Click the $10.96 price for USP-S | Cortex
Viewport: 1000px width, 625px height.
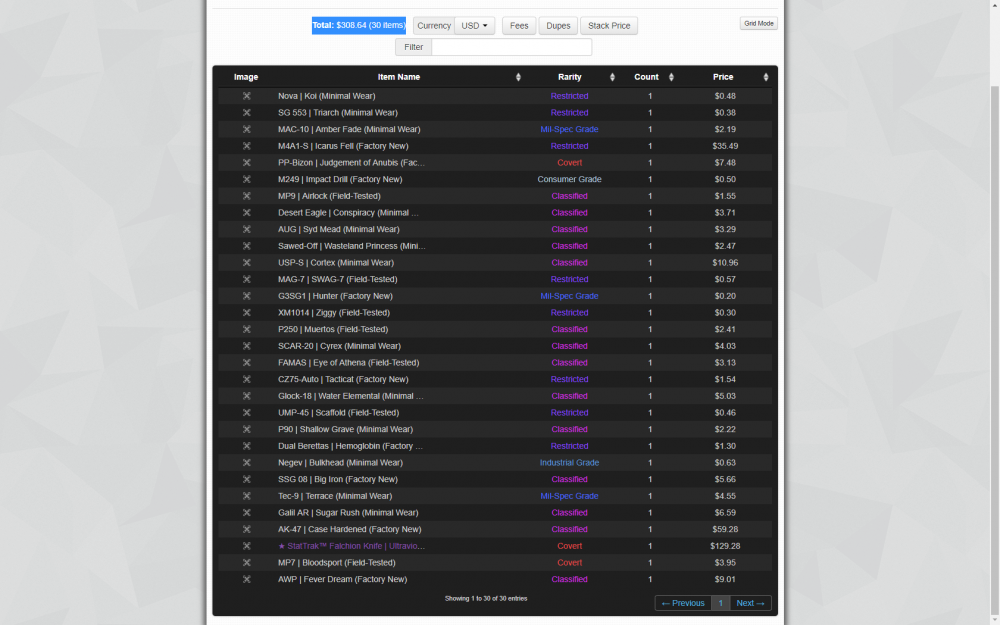pos(725,263)
